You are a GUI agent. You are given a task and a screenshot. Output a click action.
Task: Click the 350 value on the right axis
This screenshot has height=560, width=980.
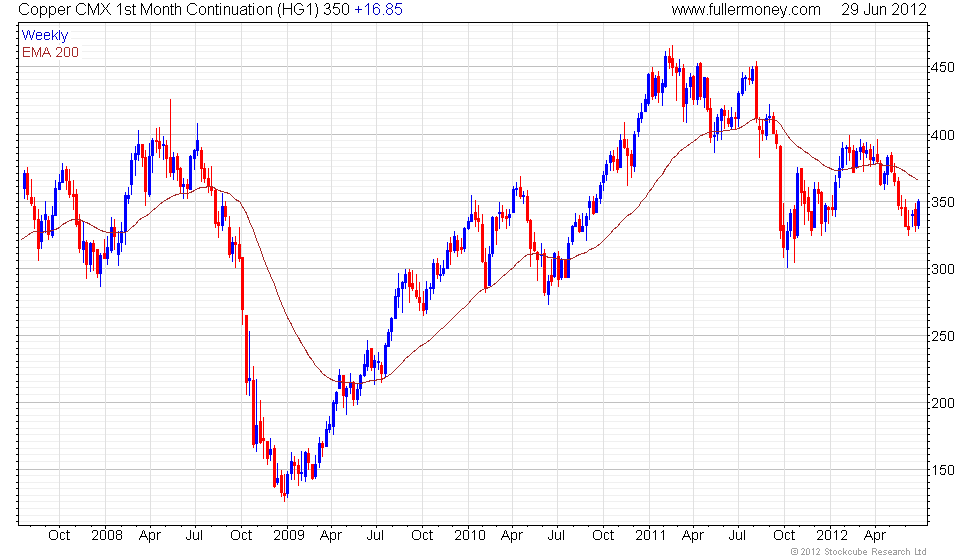[942, 202]
